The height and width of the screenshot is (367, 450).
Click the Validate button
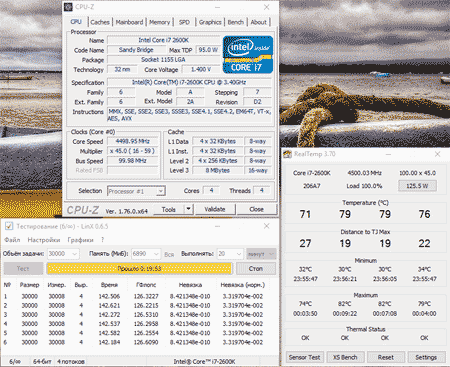[215, 209]
